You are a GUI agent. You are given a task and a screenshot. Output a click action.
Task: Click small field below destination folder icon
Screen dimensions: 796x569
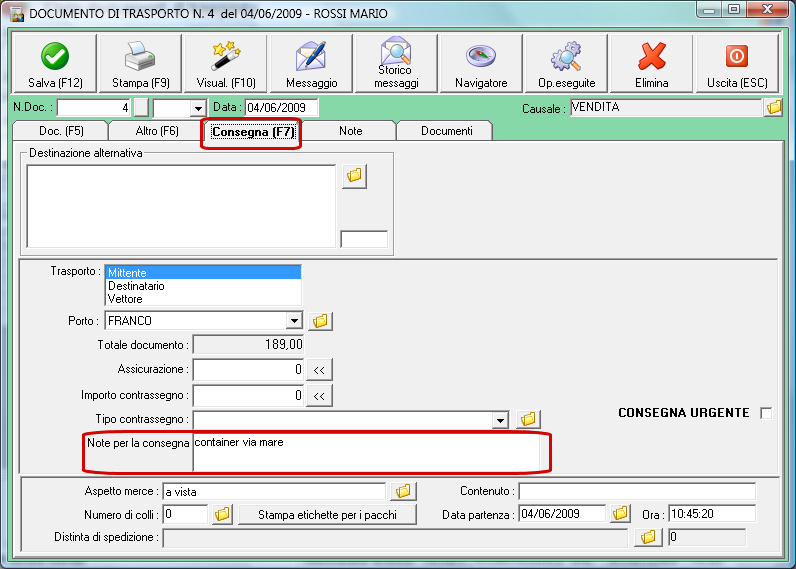coord(364,239)
